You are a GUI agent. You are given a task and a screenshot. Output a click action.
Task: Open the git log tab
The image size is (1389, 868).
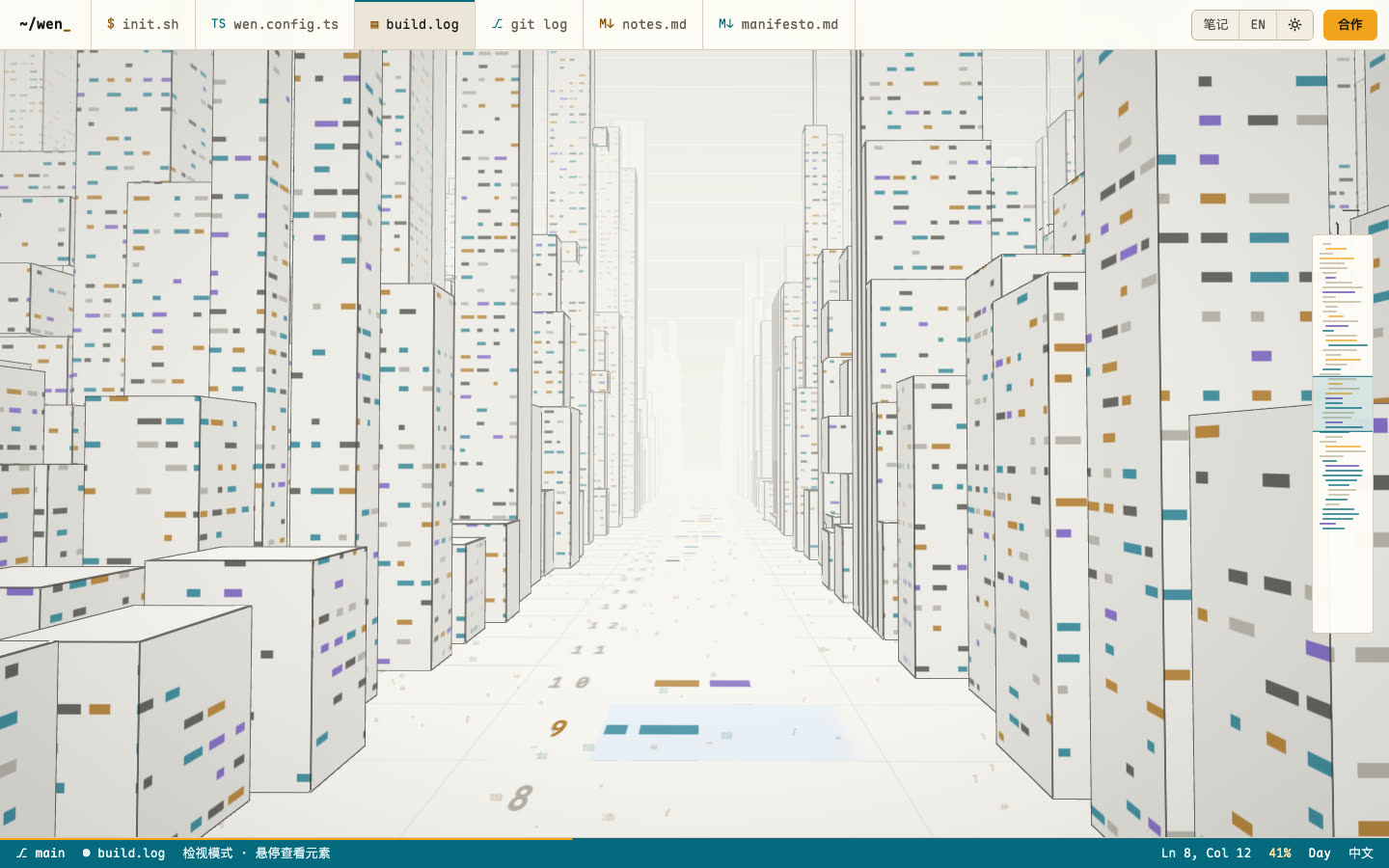[529, 24]
